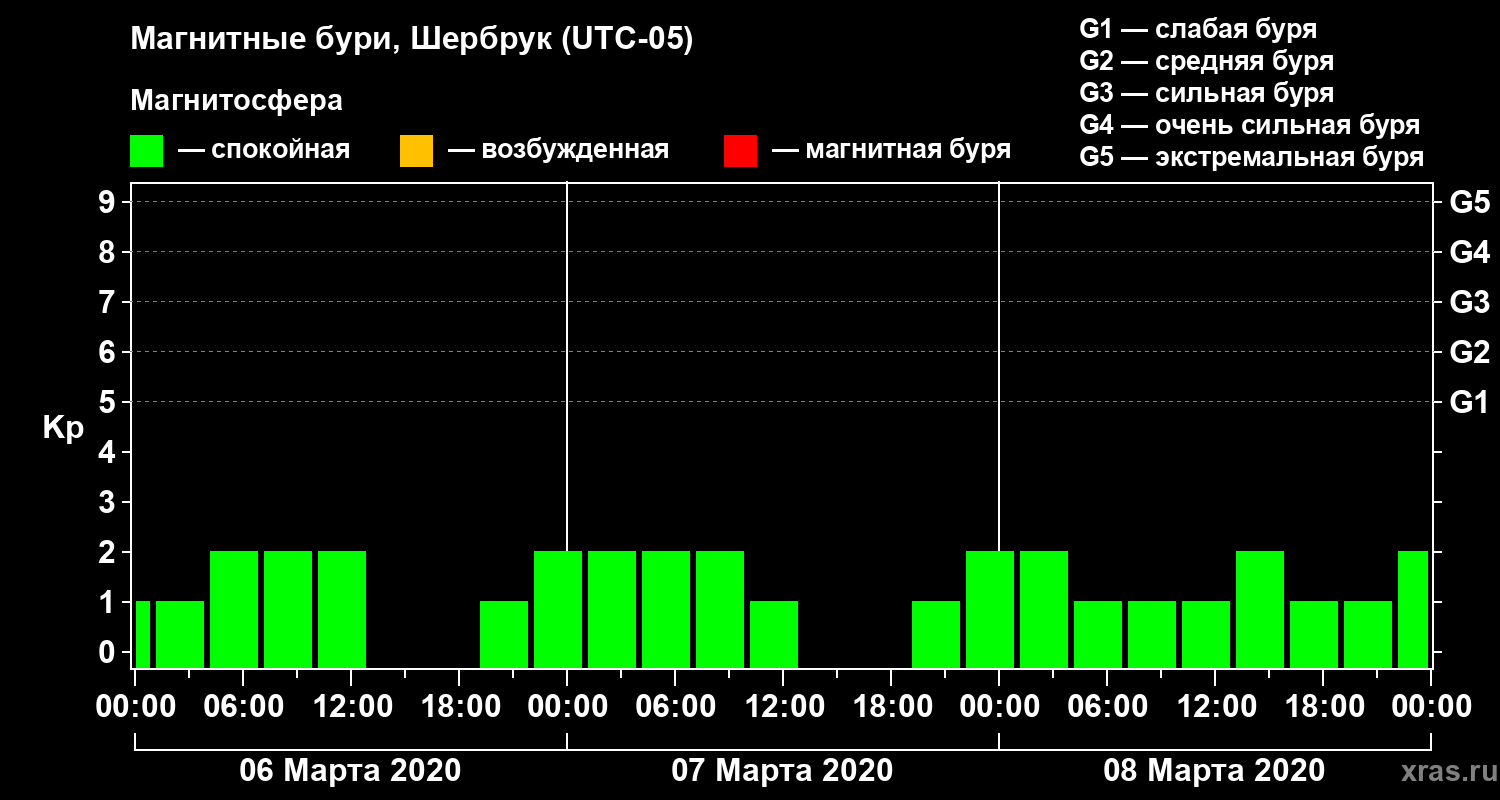Click the orange 'возбужденная' legend swatch

click(x=416, y=151)
